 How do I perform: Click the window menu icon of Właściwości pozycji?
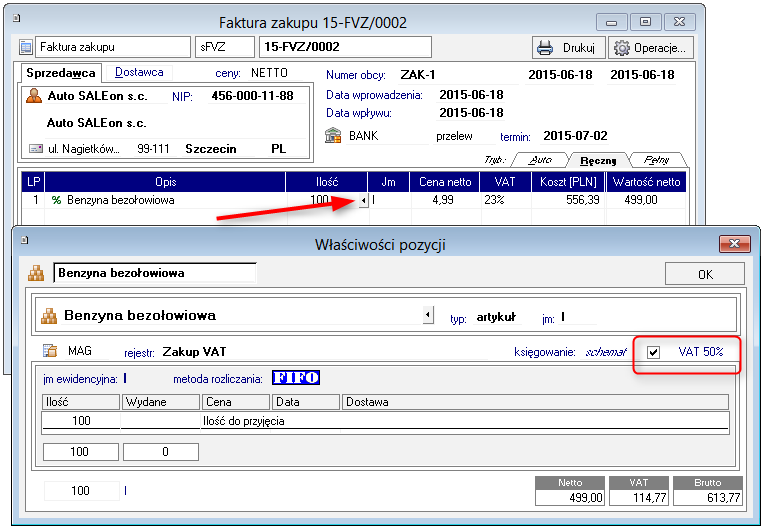[x=25, y=240]
